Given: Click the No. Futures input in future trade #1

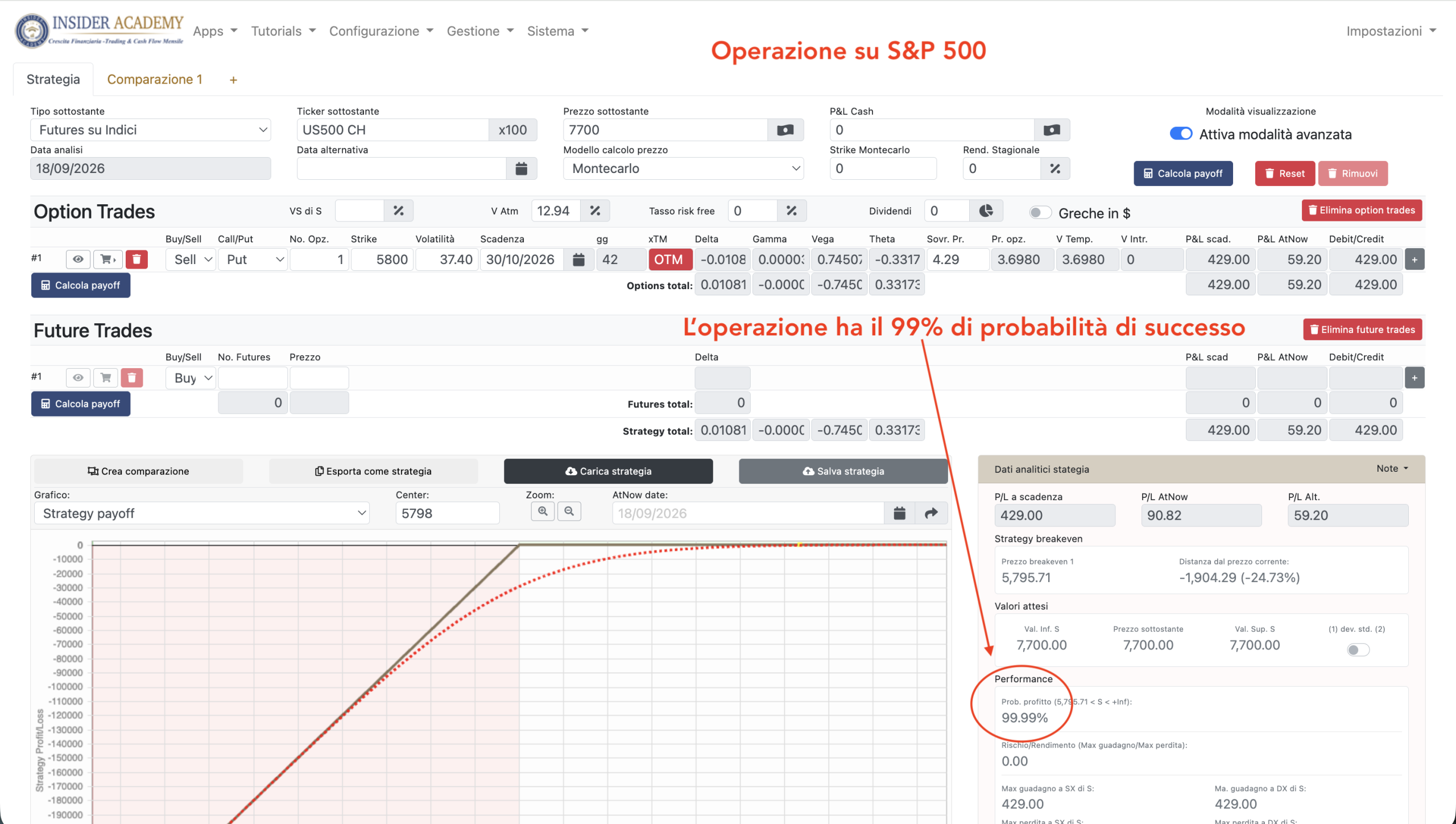Looking at the screenshot, I should coord(253,378).
